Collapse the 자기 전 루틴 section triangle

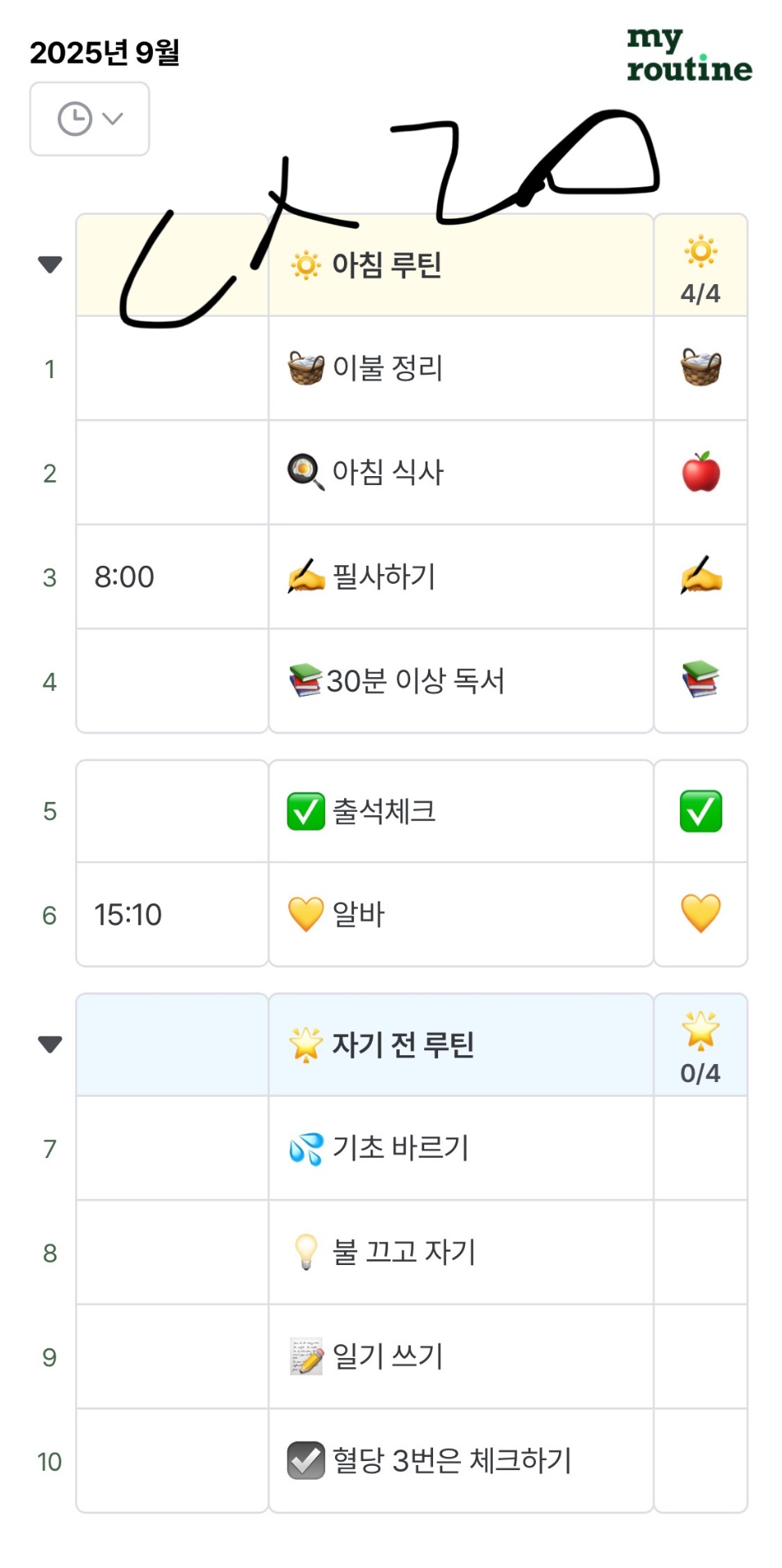(50, 1044)
